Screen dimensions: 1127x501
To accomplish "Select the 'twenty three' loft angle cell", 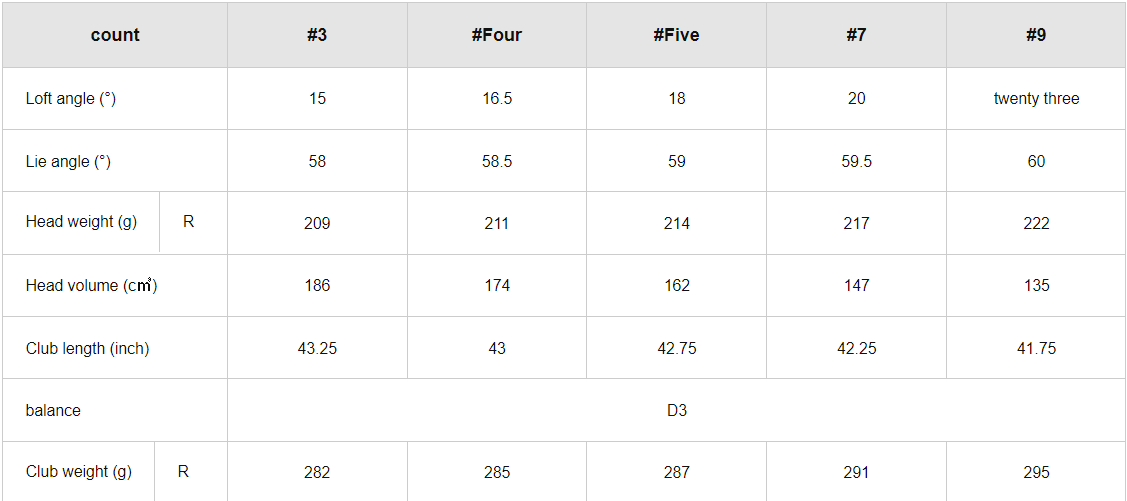I will click(x=1036, y=98).
